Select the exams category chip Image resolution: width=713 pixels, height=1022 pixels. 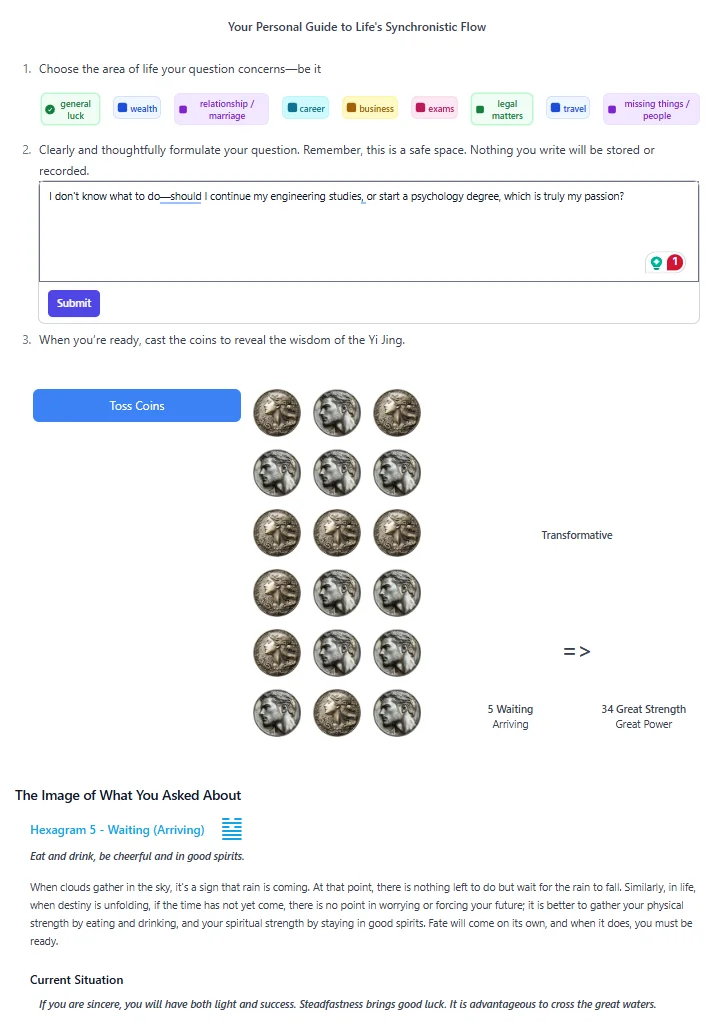click(435, 109)
